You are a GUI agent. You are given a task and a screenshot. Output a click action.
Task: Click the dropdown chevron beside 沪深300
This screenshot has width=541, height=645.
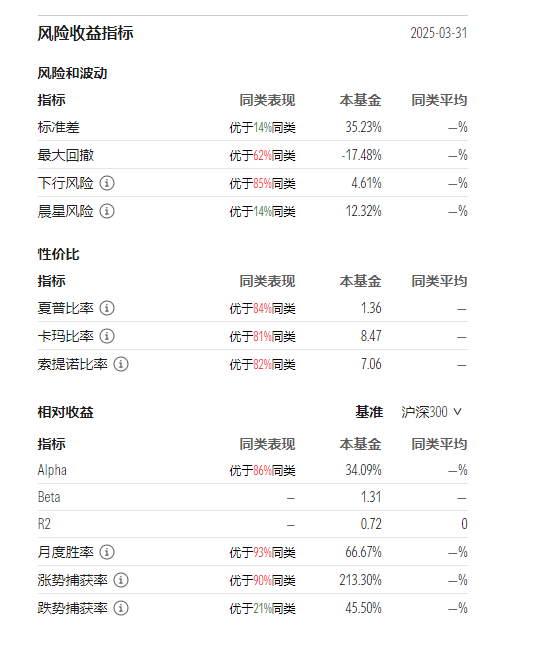[x=457, y=412]
